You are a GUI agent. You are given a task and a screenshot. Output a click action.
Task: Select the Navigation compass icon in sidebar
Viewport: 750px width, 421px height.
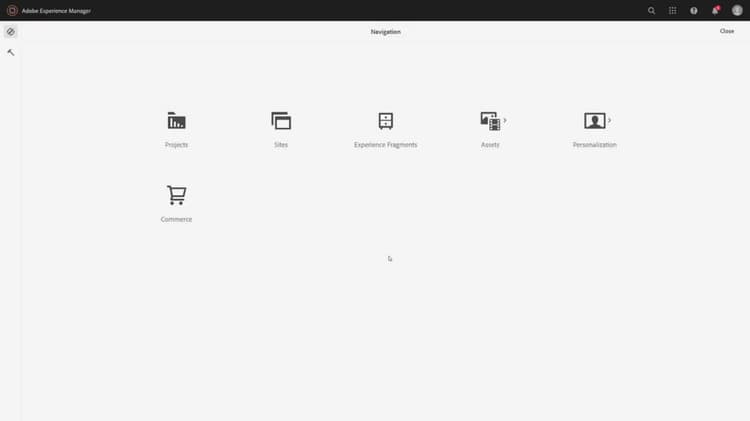(11, 32)
